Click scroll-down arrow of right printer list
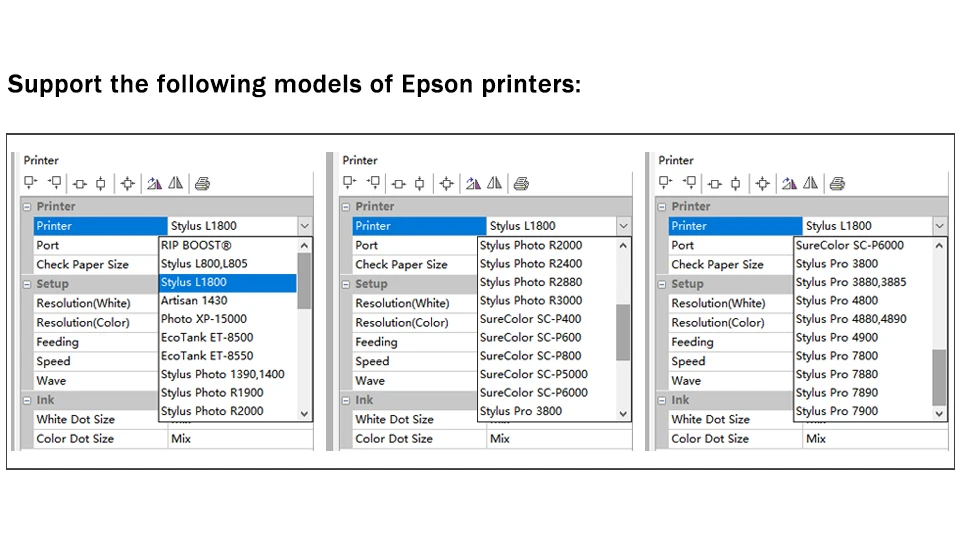The width and height of the screenshot is (960, 550). click(939, 413)
